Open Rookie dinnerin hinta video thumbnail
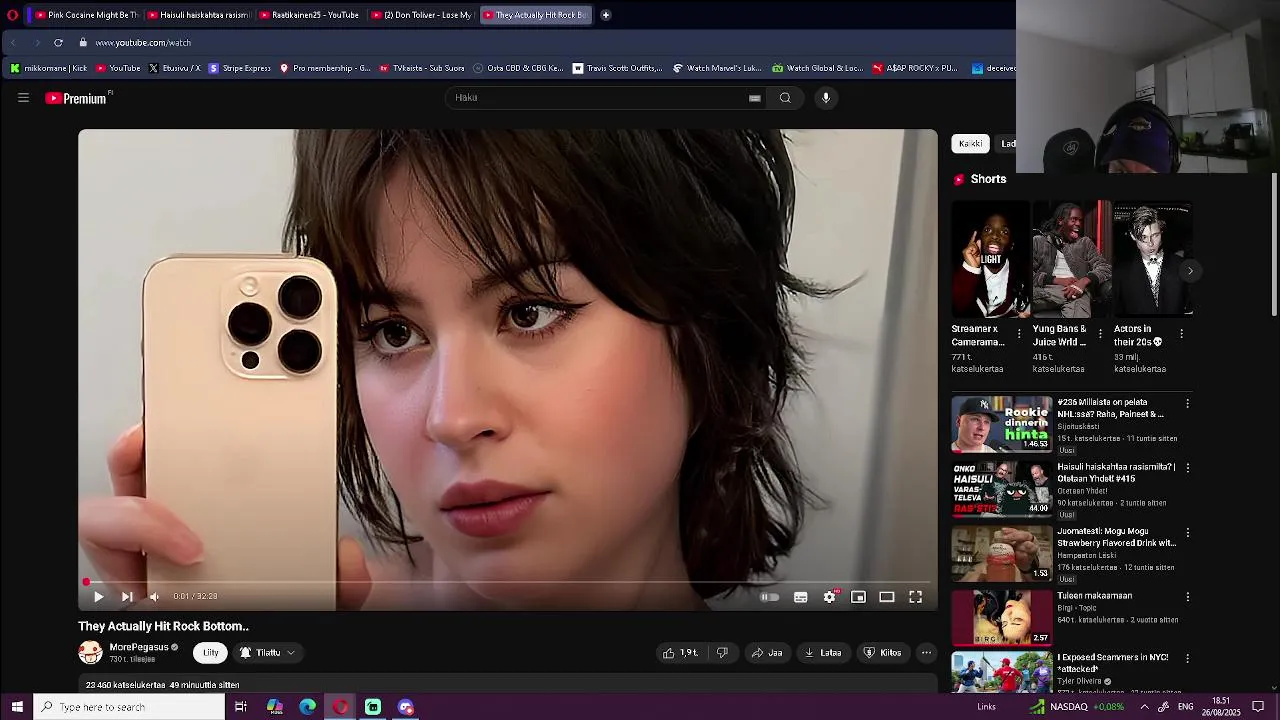The height and width of the screenshot is (720, 1280). 1001,424
